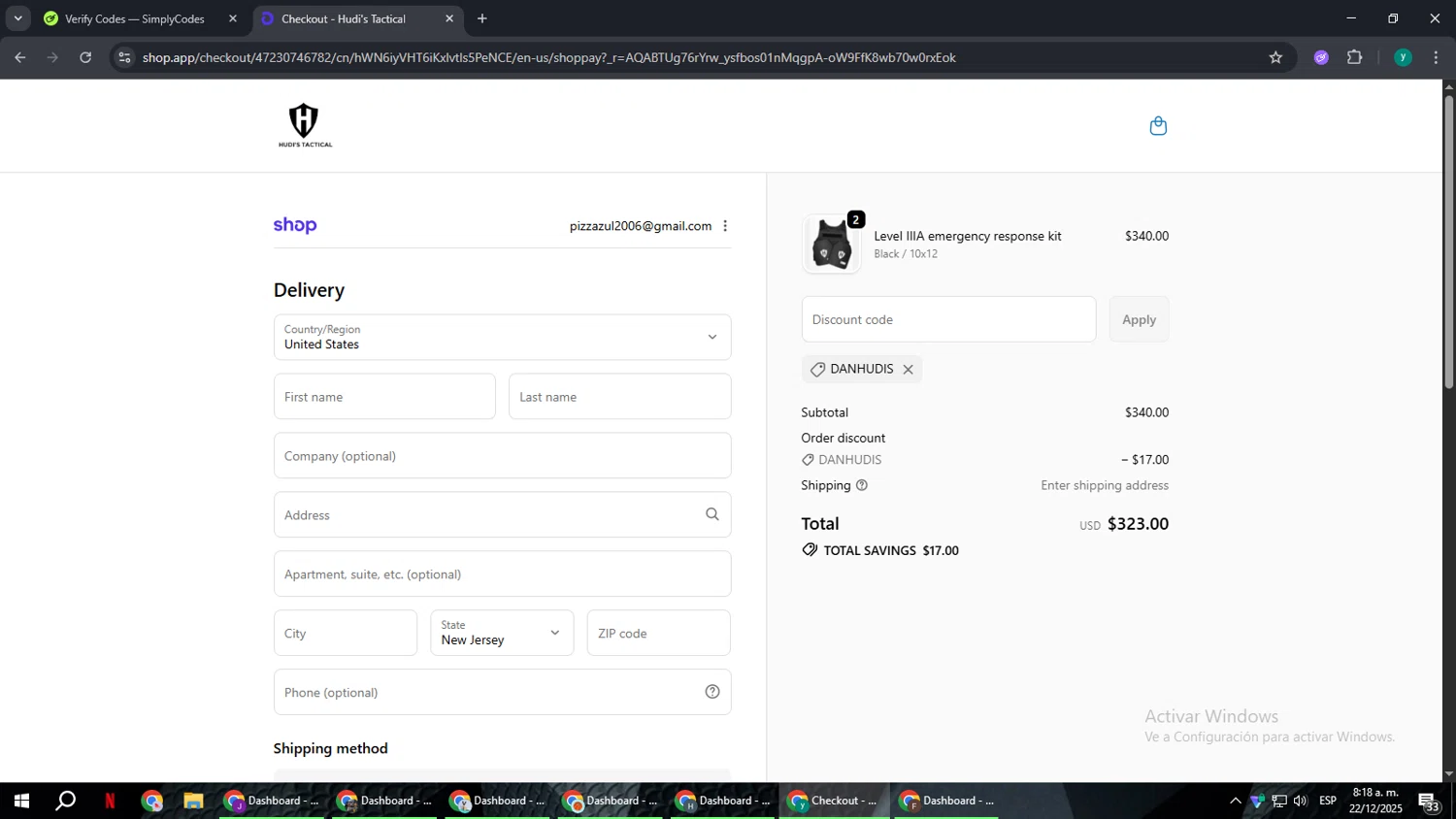1456x819 pixels.
Task: Open Chrome three-dot menu
Action: [1436, 57]
